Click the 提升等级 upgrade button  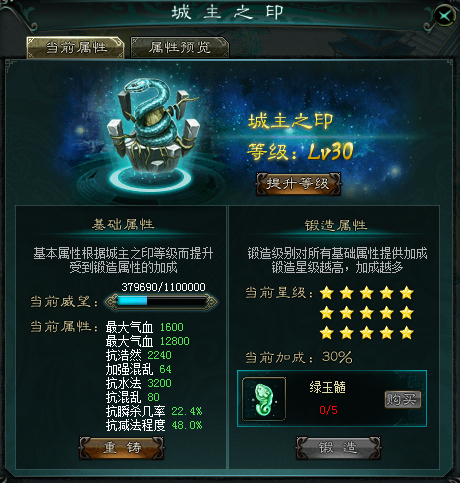pos(298,184)
